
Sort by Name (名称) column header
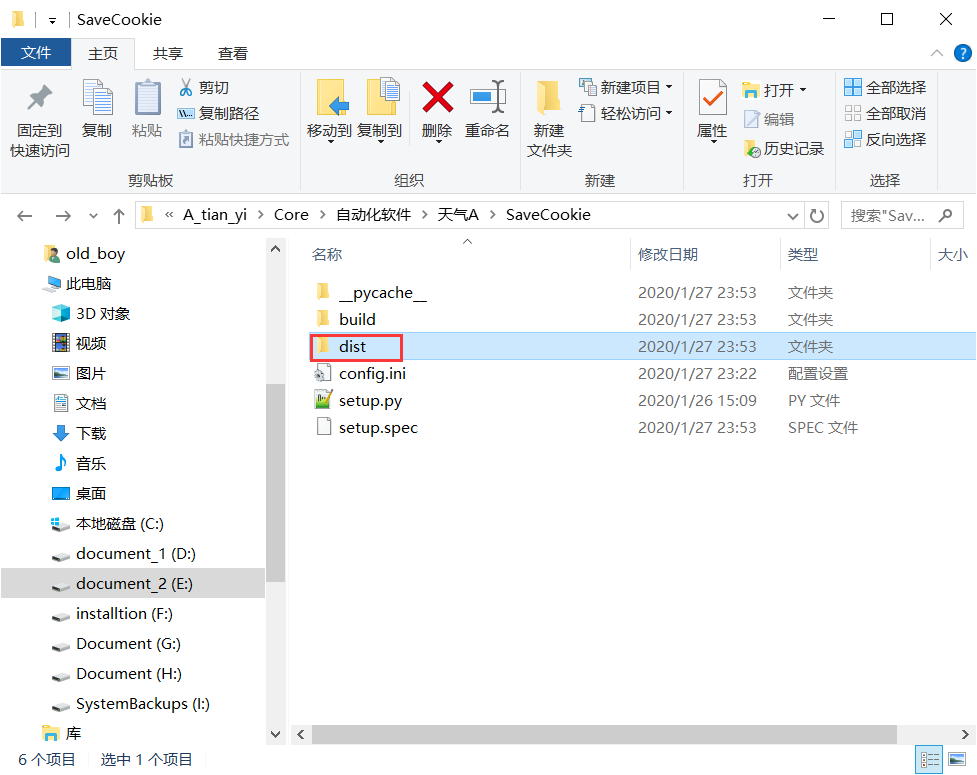point(326,255)
